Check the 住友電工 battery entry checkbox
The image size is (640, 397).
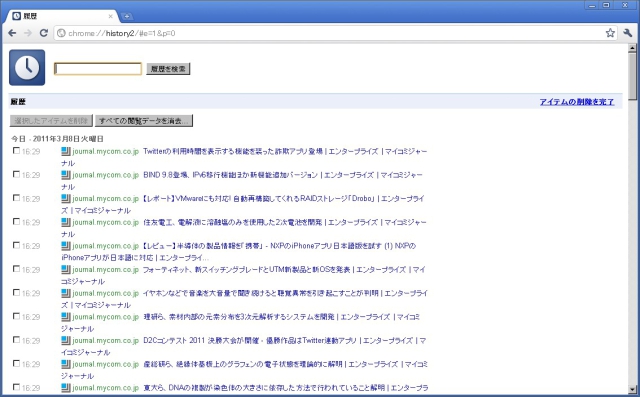coord(16,222)
